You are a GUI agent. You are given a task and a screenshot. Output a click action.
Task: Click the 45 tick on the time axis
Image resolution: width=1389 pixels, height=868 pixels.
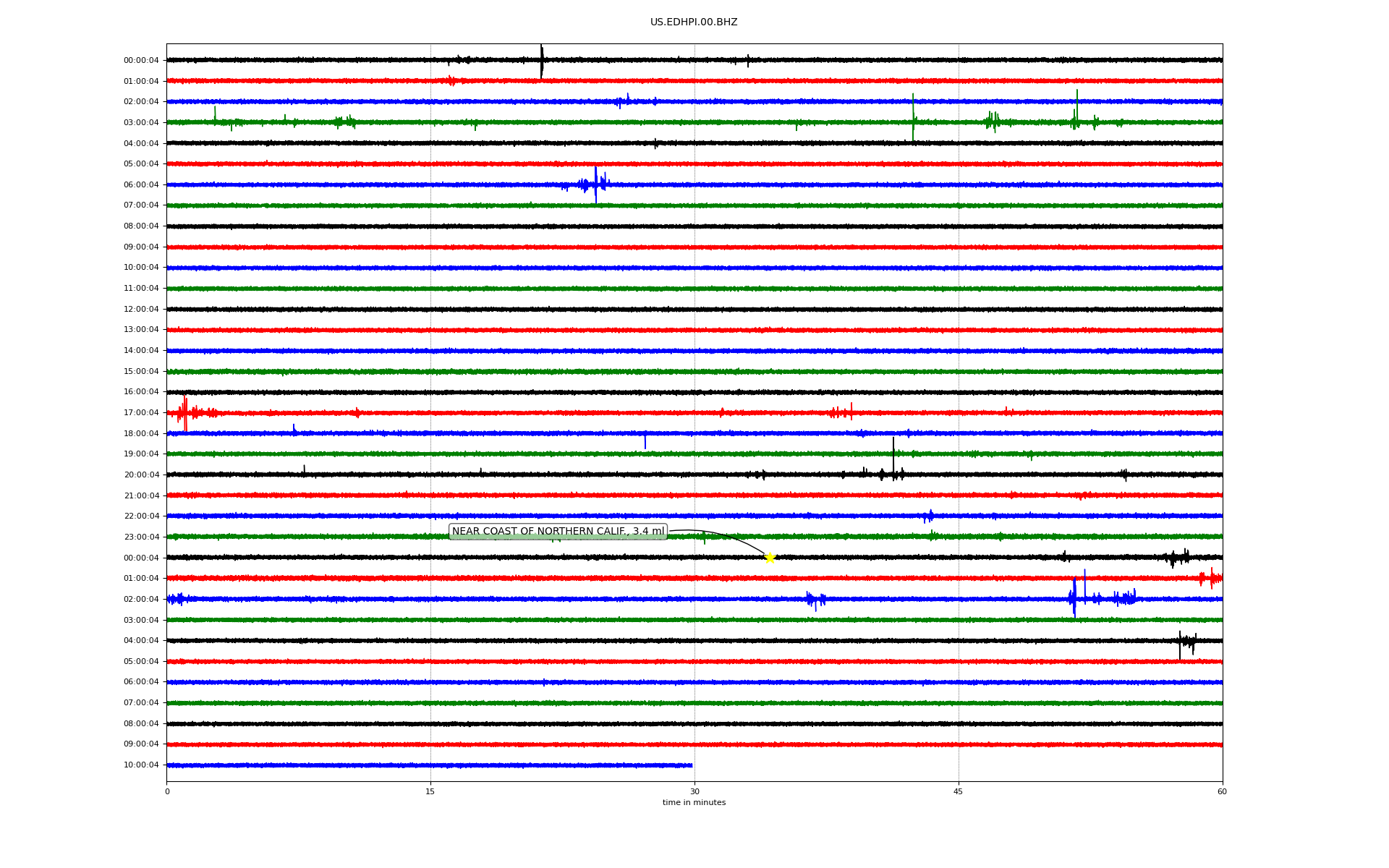[958, 791]
